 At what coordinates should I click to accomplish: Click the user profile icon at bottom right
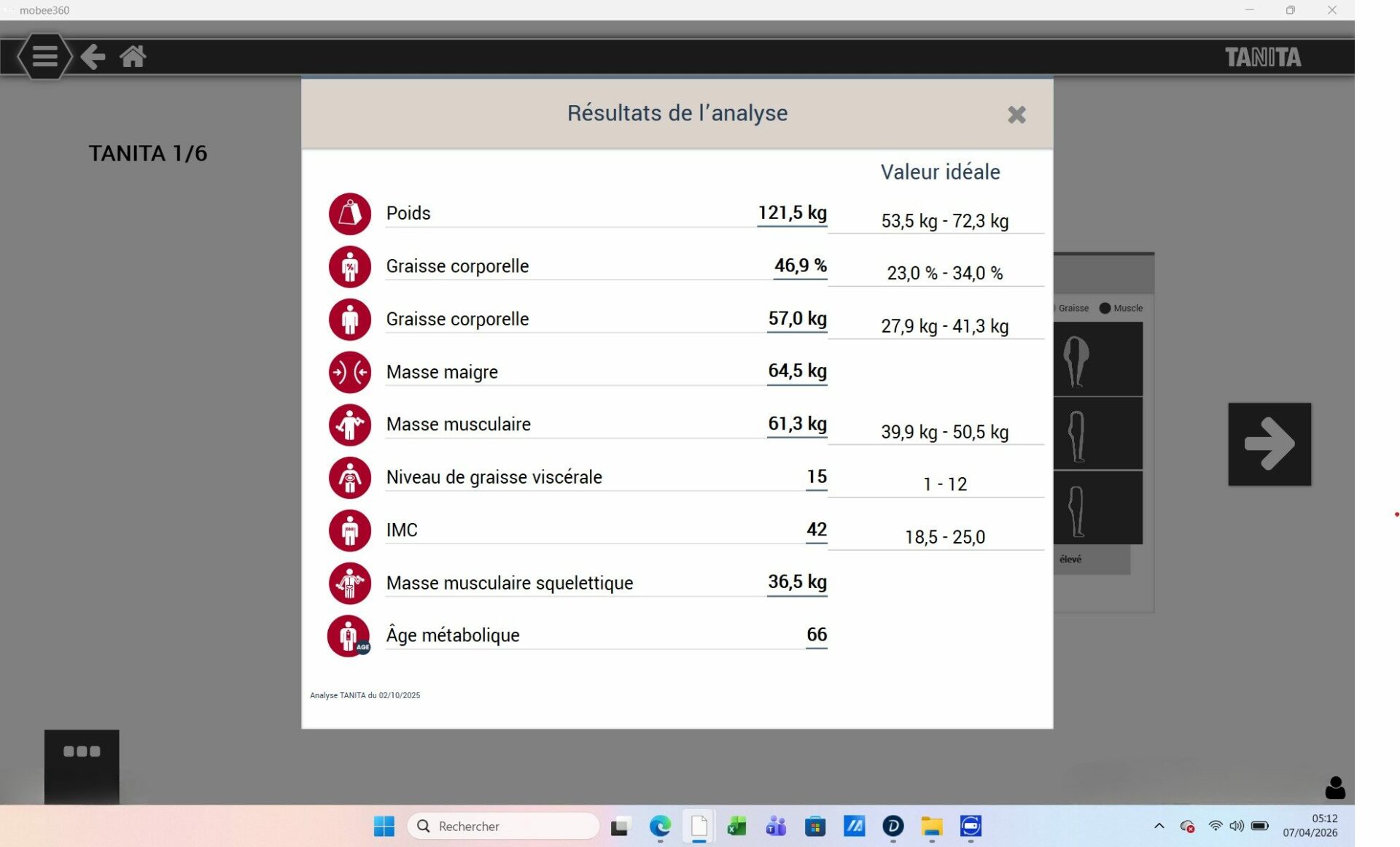click(1334, 787)
